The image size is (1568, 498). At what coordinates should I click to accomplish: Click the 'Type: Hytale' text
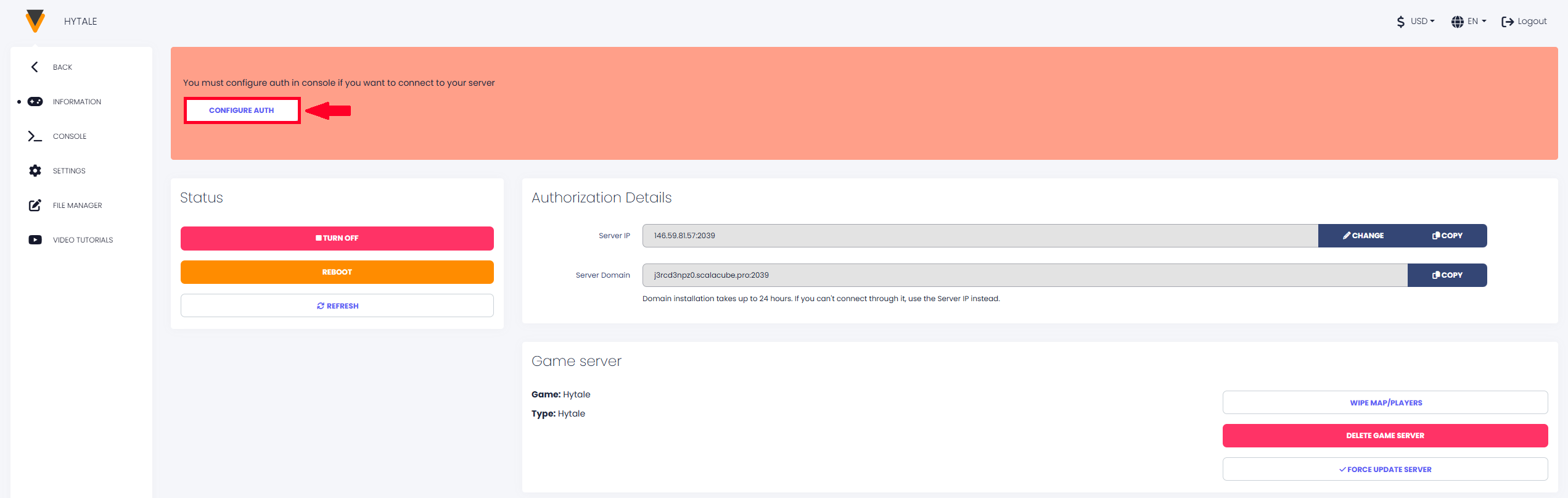point(559,413)
